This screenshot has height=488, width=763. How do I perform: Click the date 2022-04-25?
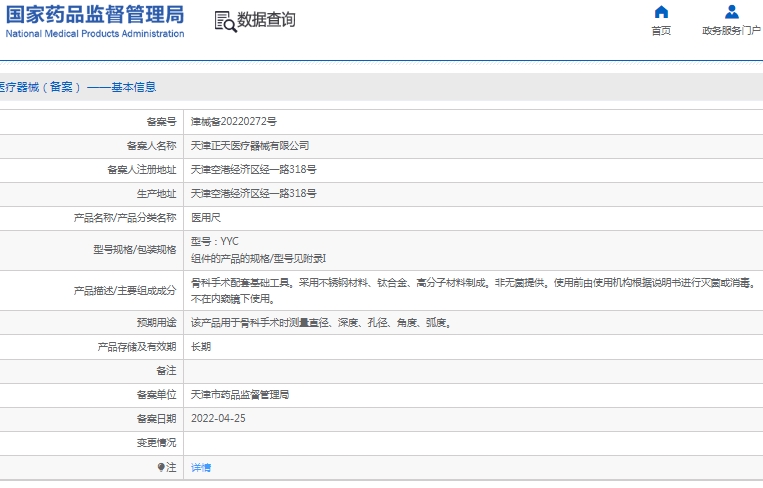pos(218,418)
